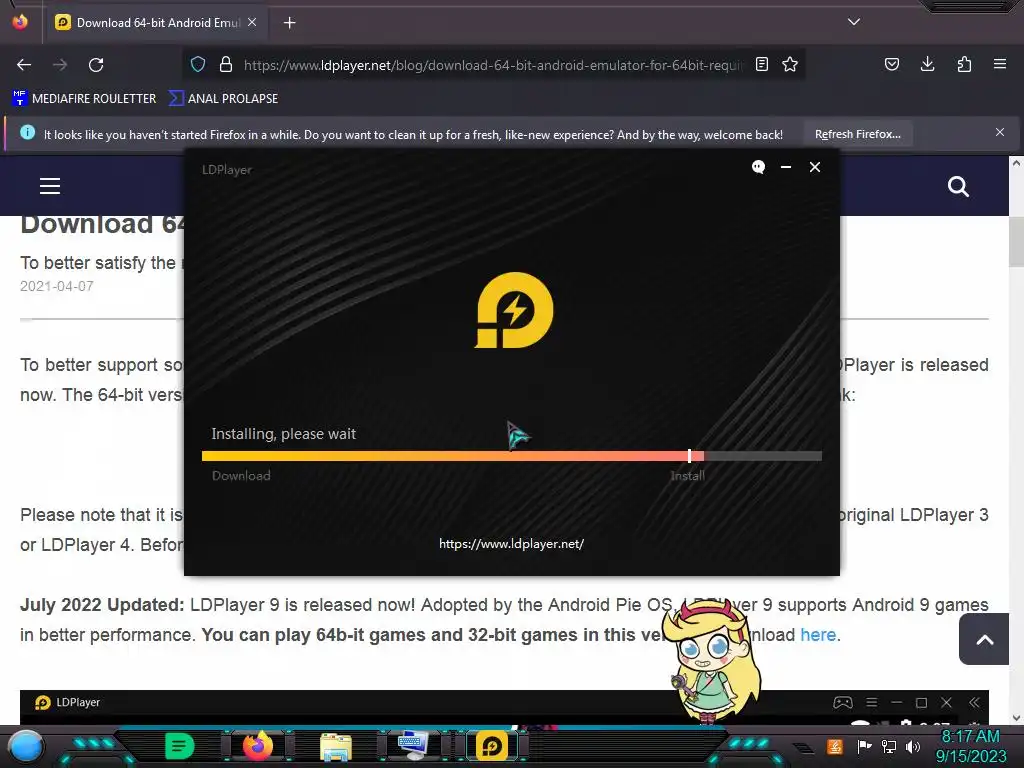This screenshot has width=1024, height=768.
Task: Click the orange tray icon in system tray
Action: click(x=835, y=746)
